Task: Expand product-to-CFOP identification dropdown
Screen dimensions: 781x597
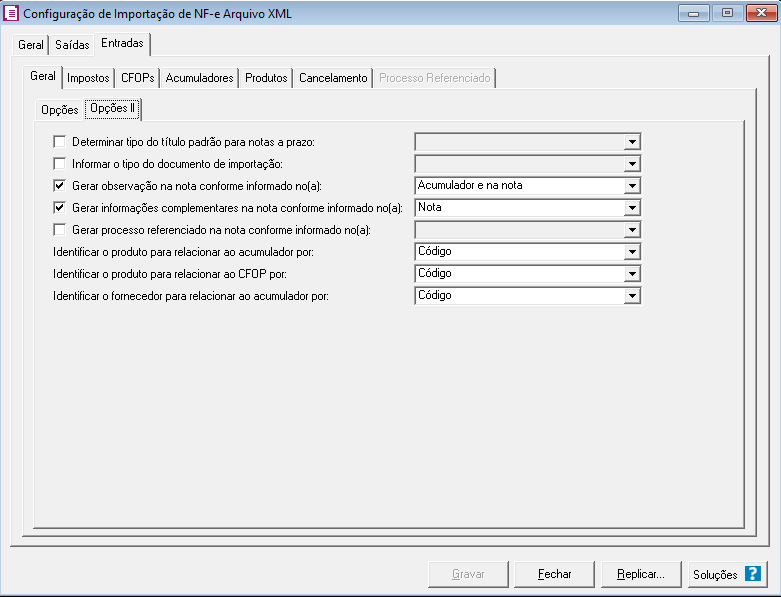Action: [631, 274]
